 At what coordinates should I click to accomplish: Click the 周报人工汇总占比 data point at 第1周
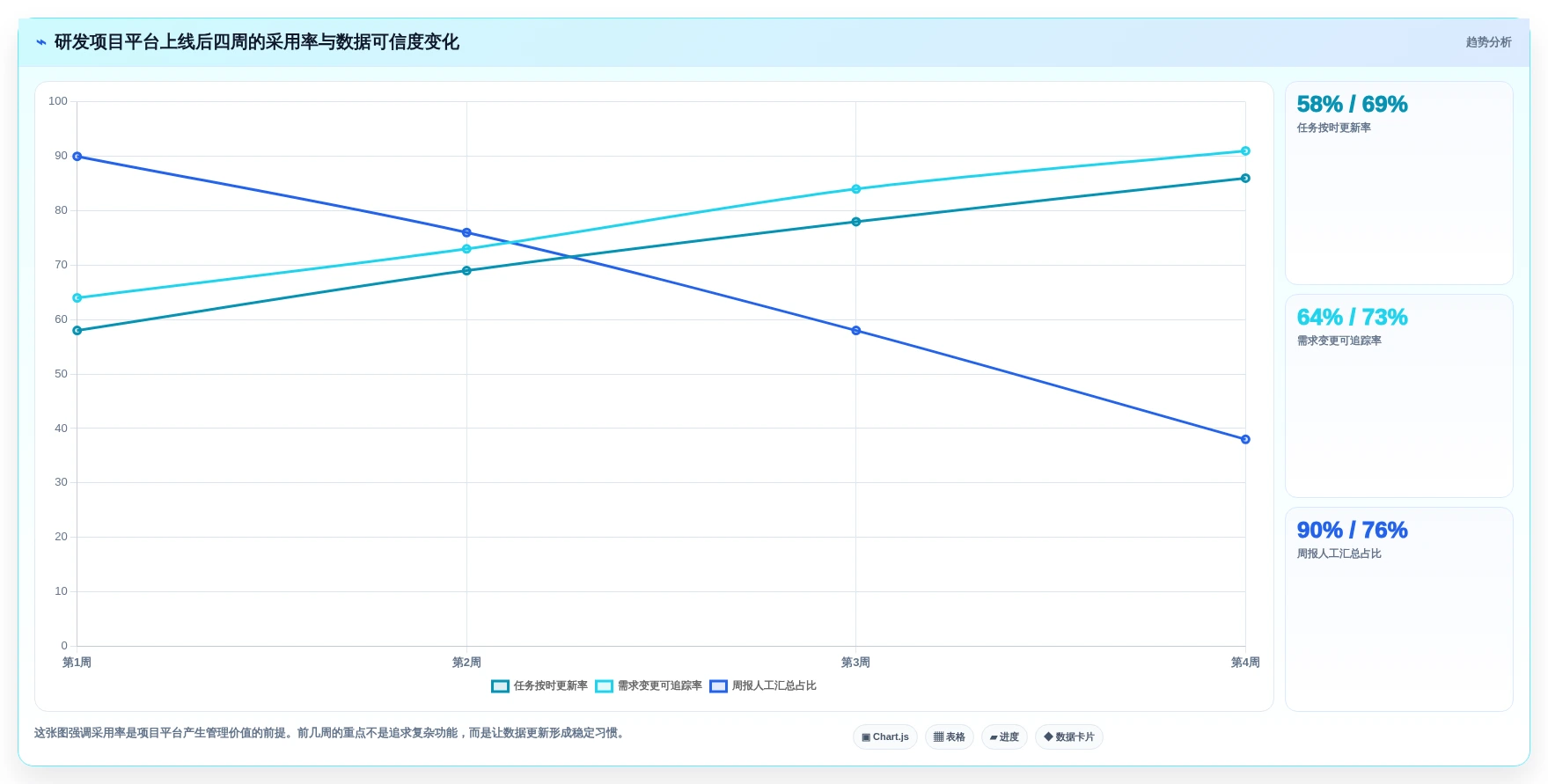point(77,157)
